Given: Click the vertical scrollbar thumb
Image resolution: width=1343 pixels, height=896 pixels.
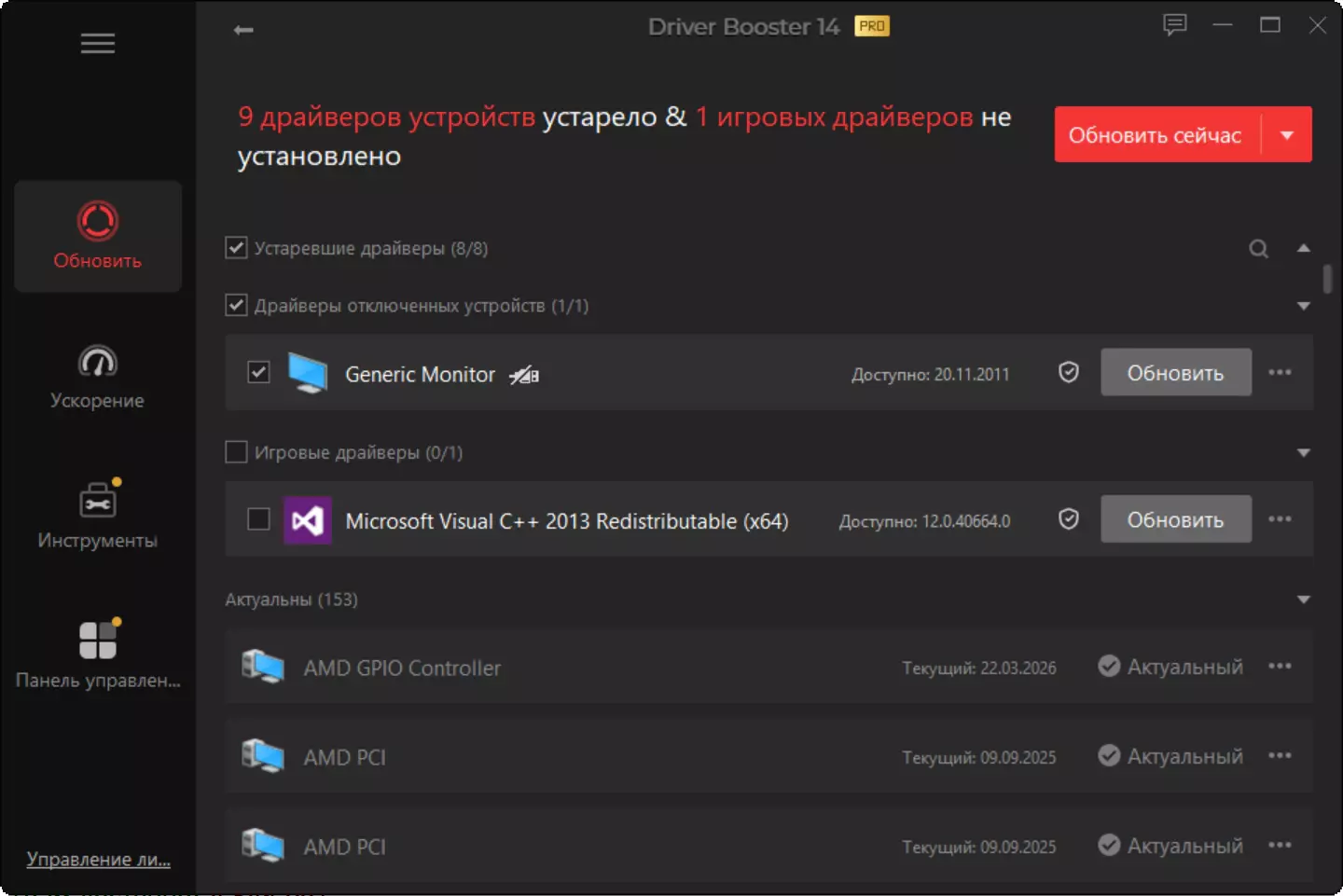Looking at the screenshot, I should tap(1327, 279).
